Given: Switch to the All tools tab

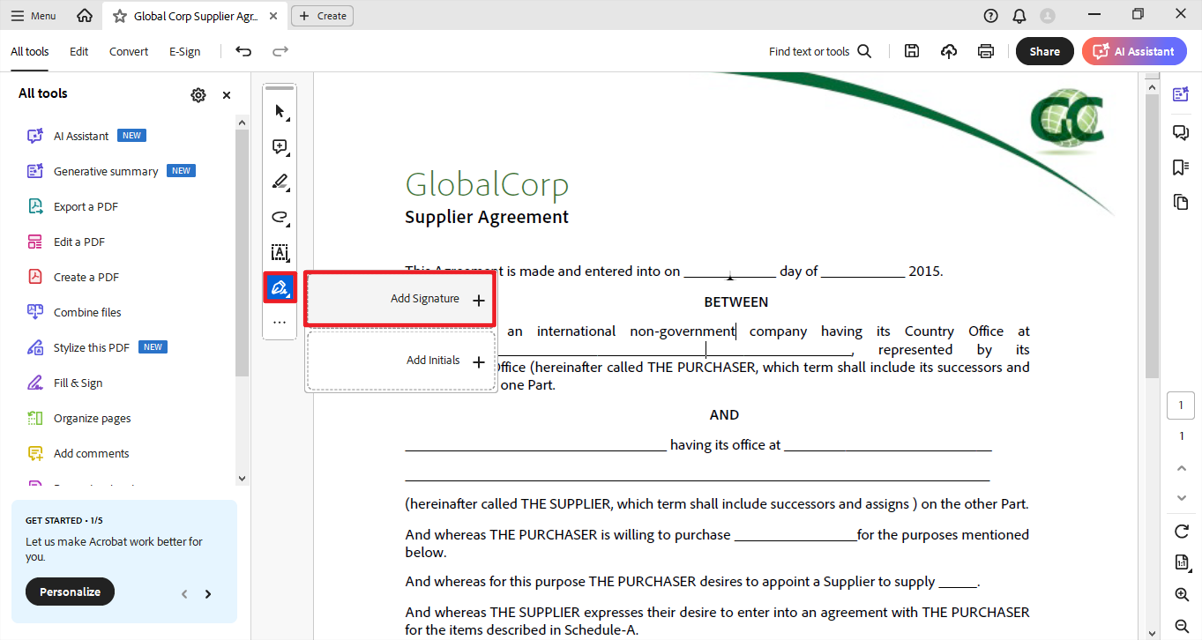Looking at the screenshot, I should 30,52.
